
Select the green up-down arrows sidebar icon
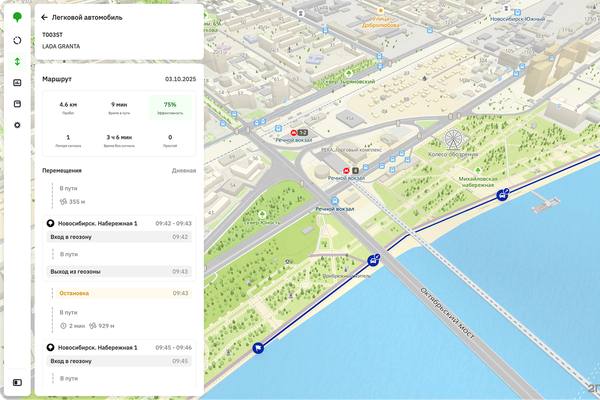coord(17,61)
